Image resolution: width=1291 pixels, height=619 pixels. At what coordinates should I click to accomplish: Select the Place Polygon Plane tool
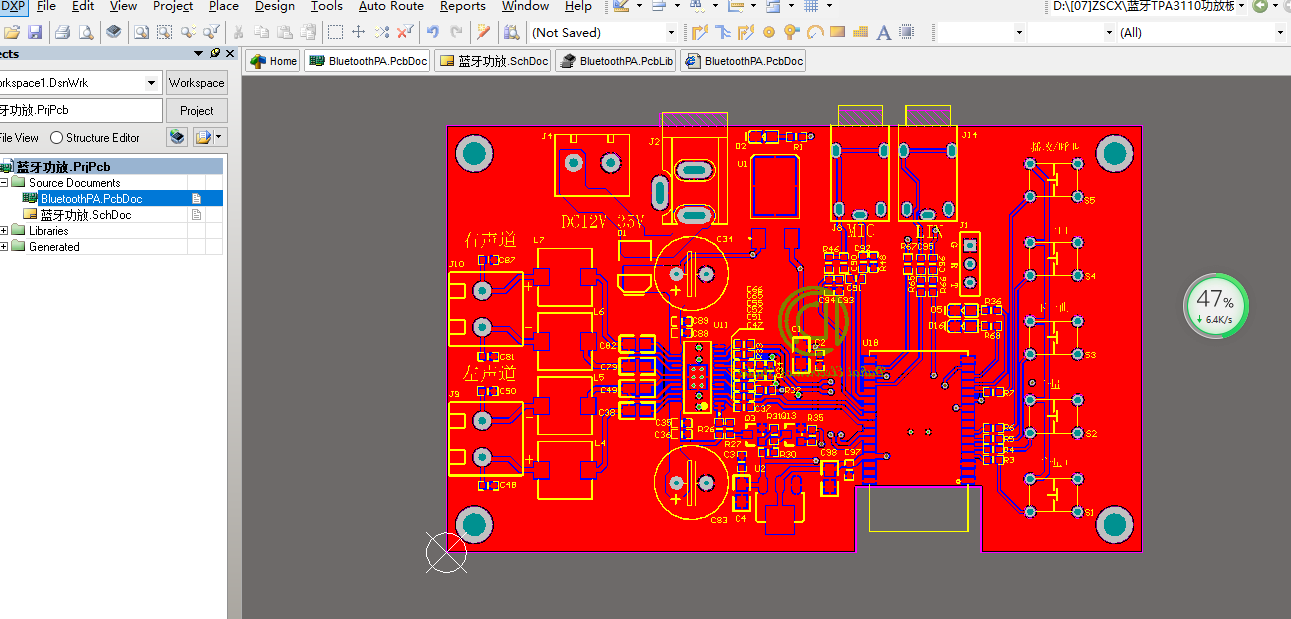pyautogui.click(x=861, y=32)
